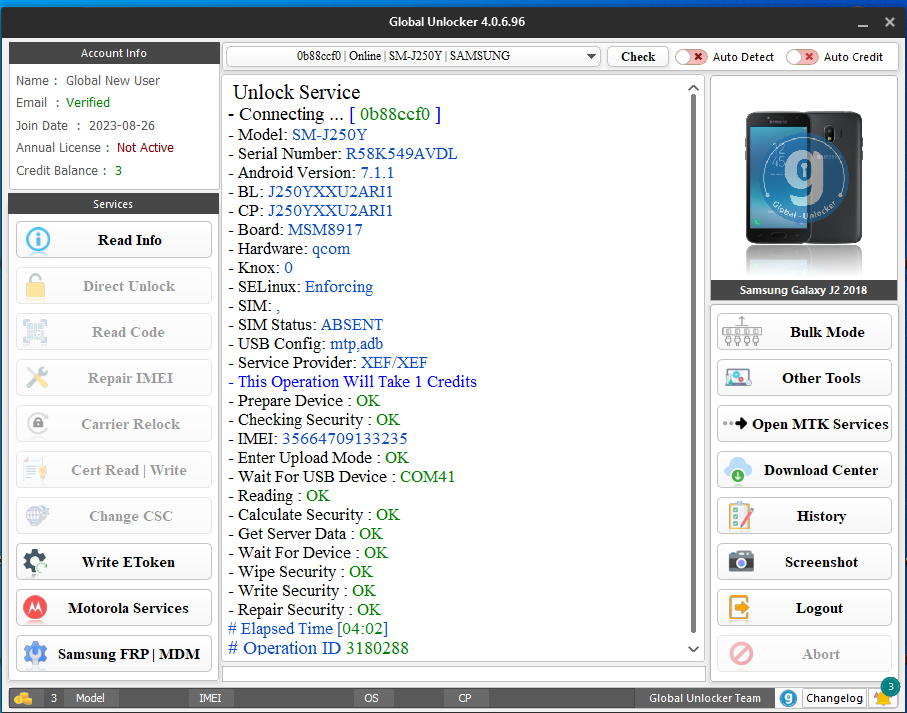
Task: Open the connected device dropdown list
Action: click(591, 56)
